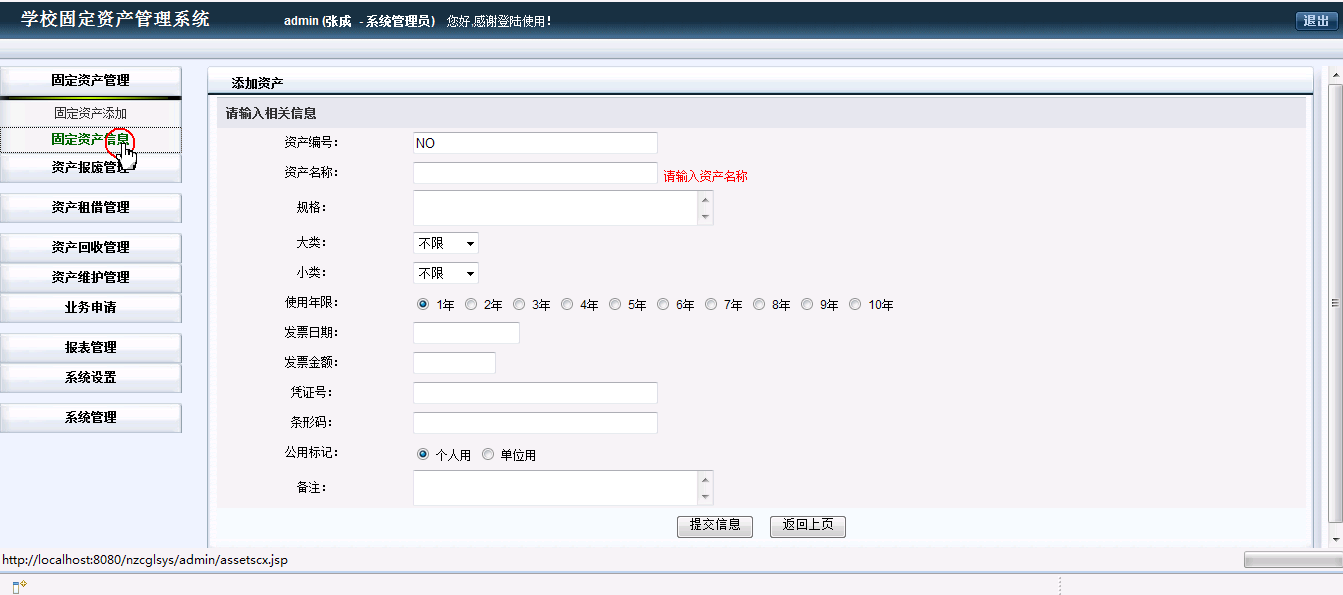The width and height of the screenshot is (1343, 595).
Task: Select 单位用 radio button
Action: point(488,454)
